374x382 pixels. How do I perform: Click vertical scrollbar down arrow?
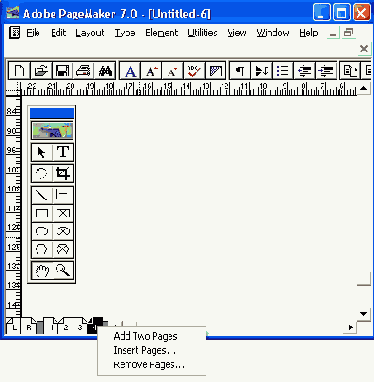coord(364,314)
